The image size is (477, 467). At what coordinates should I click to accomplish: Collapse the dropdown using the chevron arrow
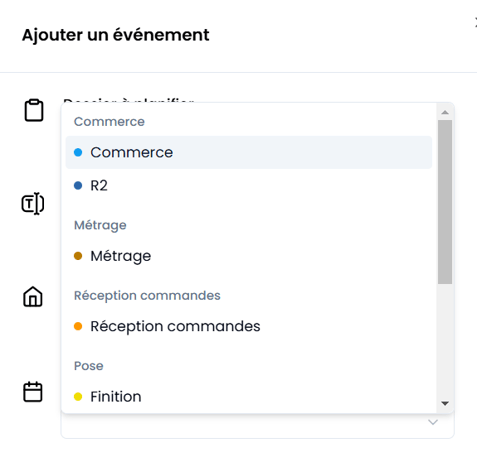(x=433, y=422)
